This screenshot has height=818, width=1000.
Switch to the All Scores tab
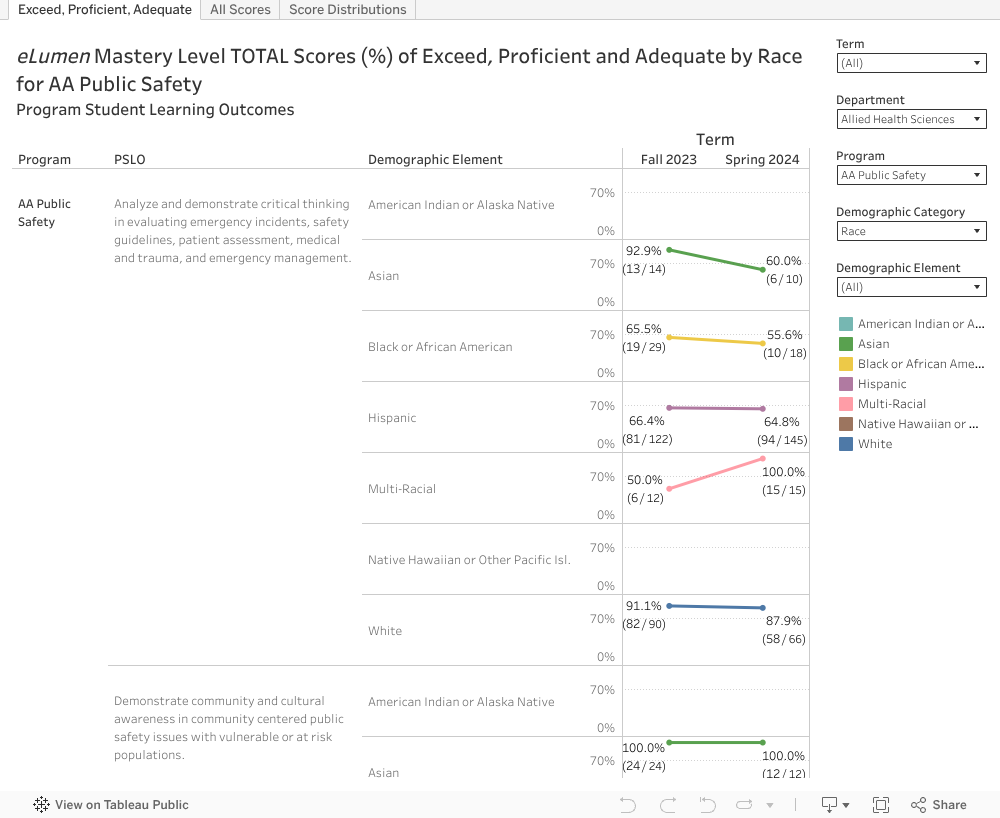click(x=240, y=10)
